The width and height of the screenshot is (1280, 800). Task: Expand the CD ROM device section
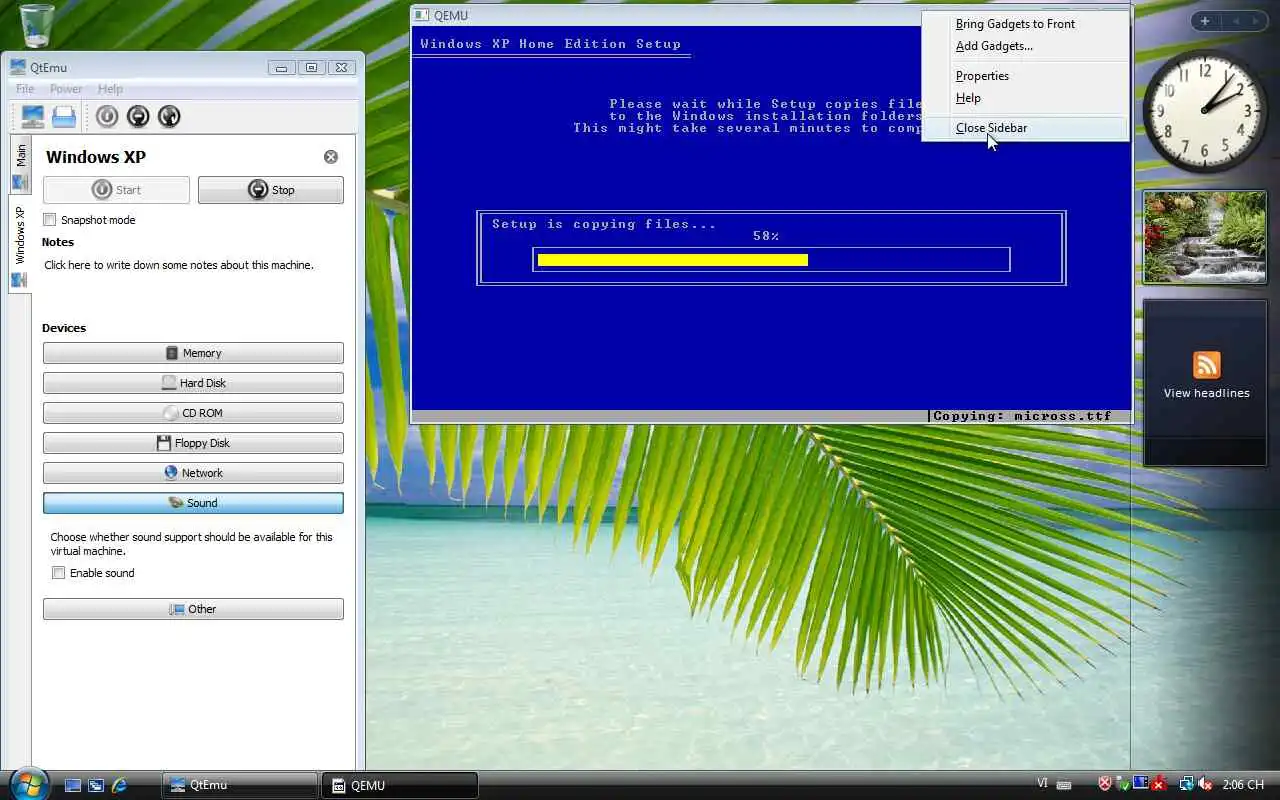point(193,413)
